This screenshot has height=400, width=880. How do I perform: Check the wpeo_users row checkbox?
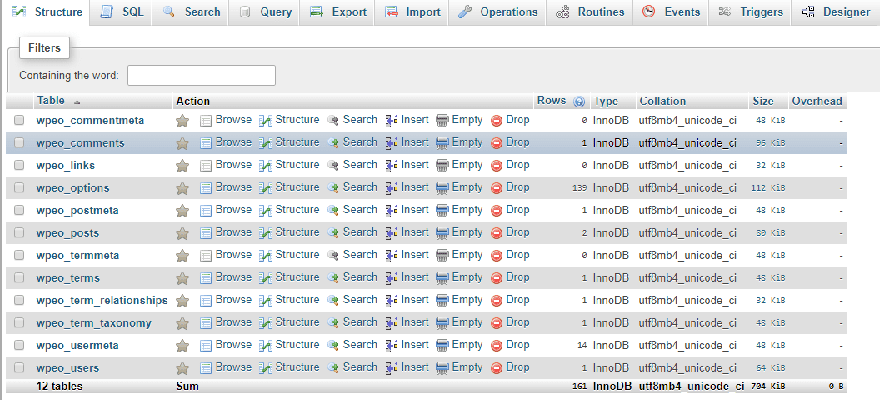19,367
